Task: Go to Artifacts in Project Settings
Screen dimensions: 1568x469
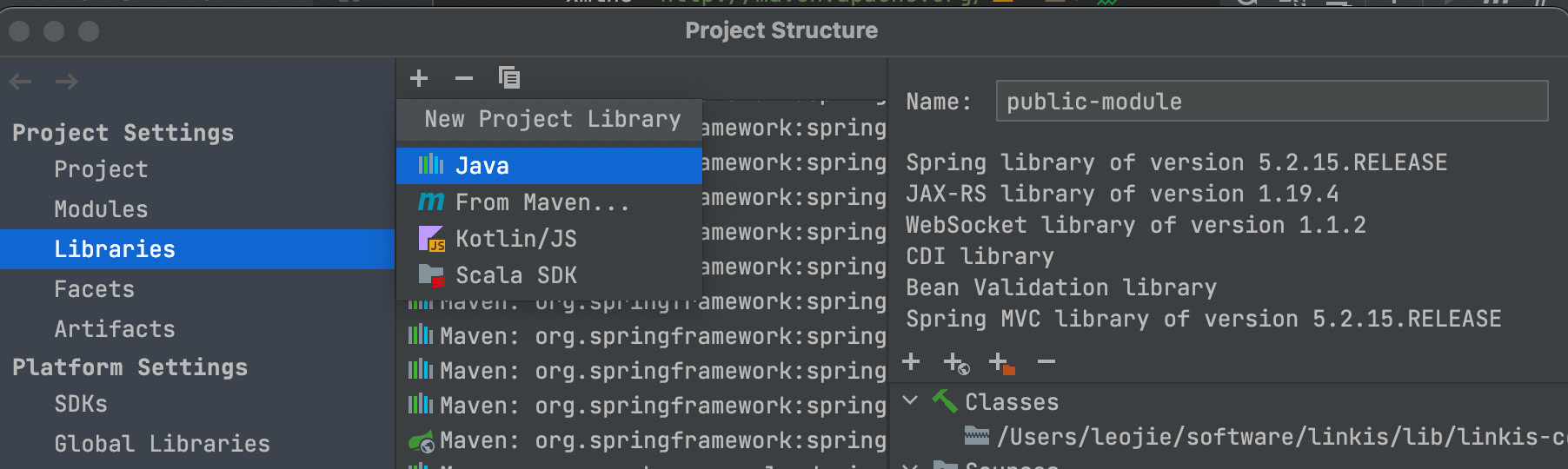Action: 115,329
